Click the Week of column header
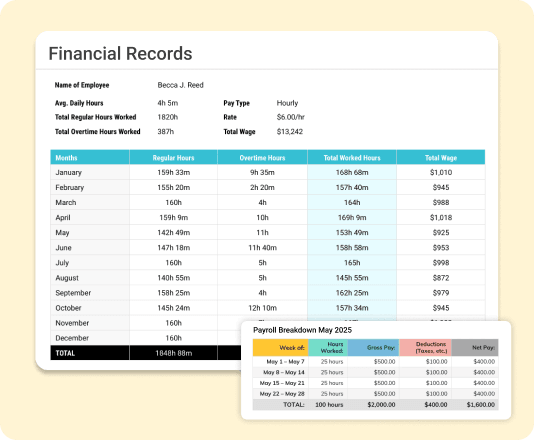 tap(280, 348)
